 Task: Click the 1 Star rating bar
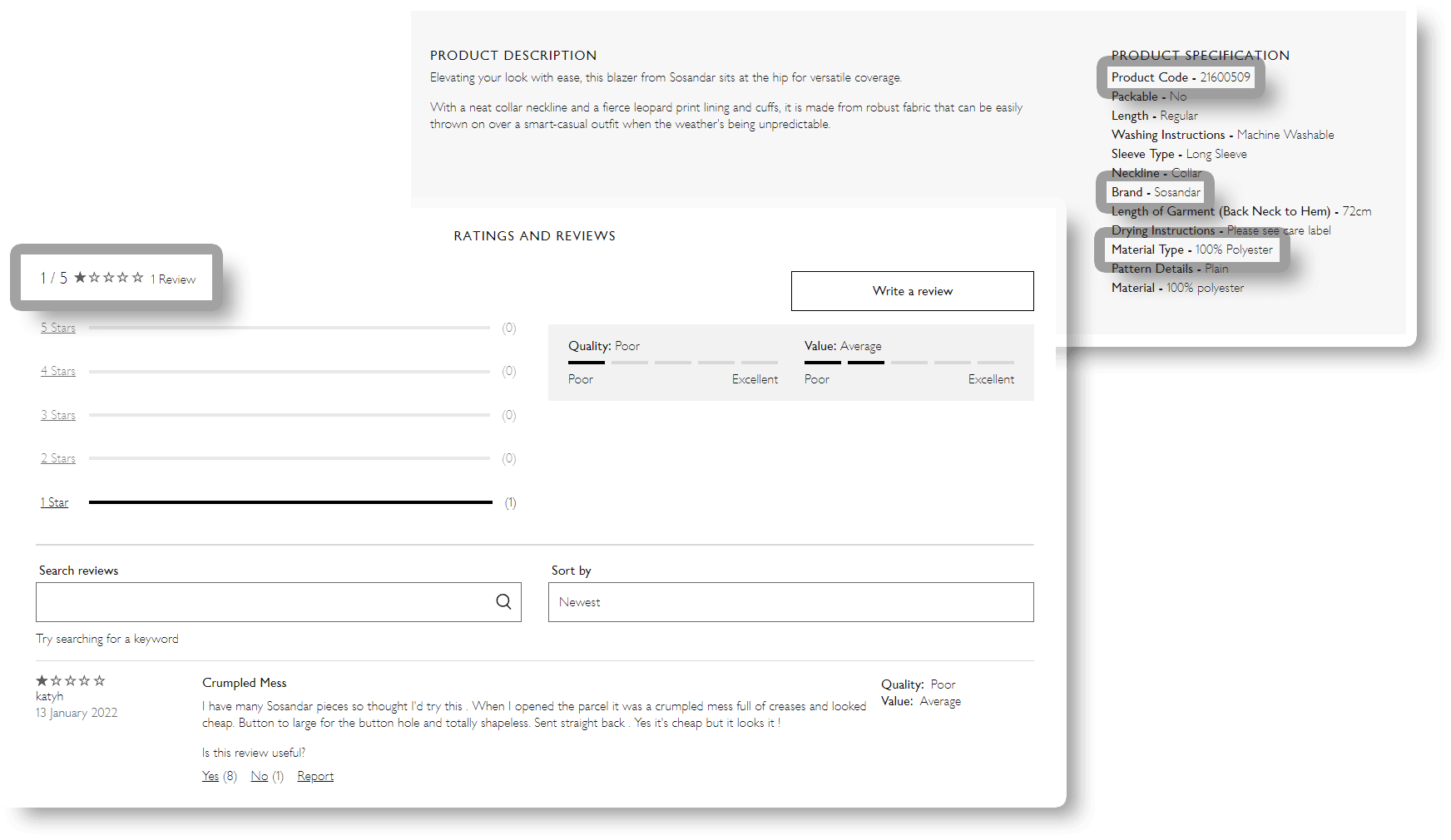pos(290,502)
